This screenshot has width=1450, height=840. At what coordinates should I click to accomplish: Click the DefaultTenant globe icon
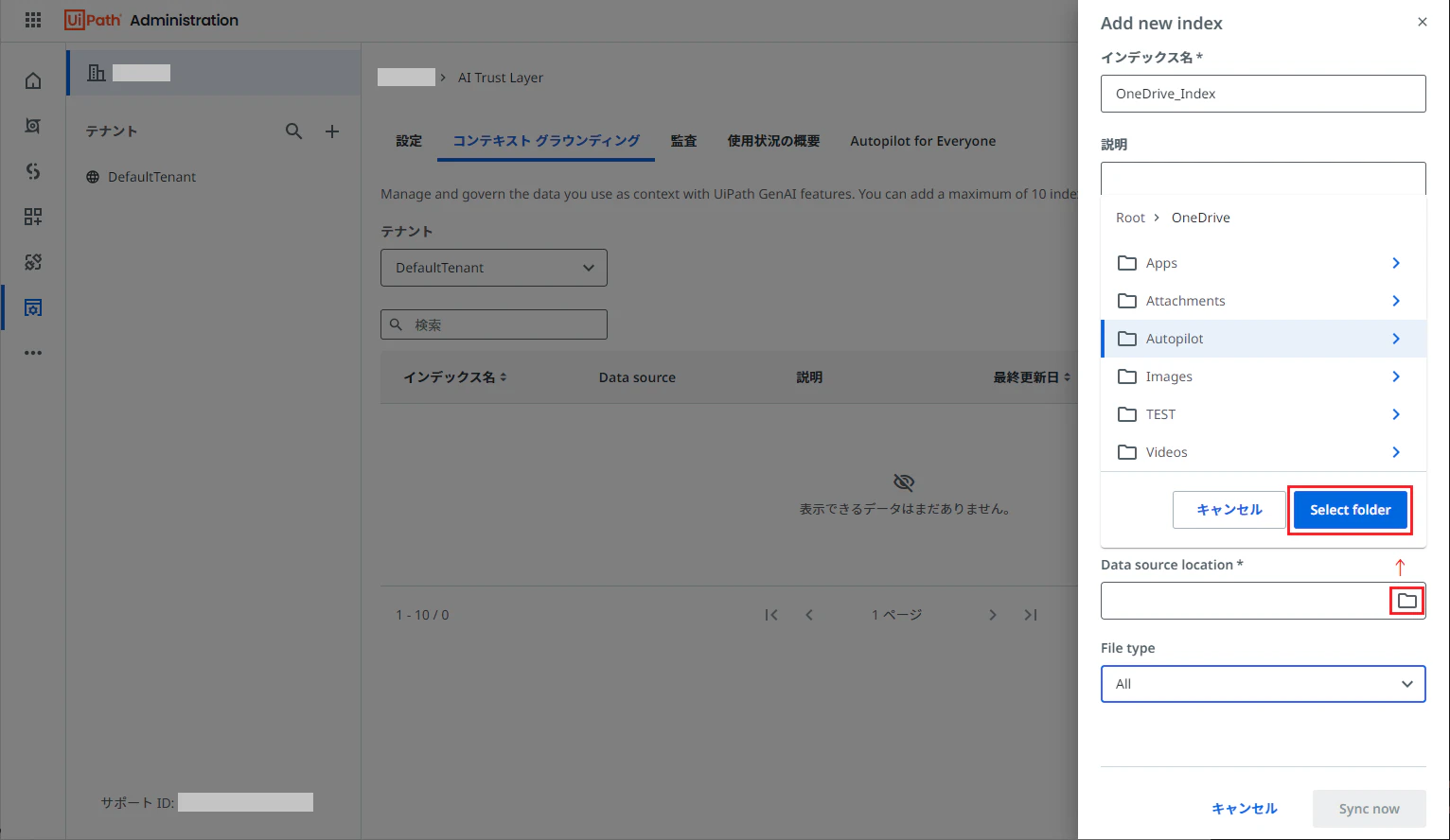coord(93,177)
